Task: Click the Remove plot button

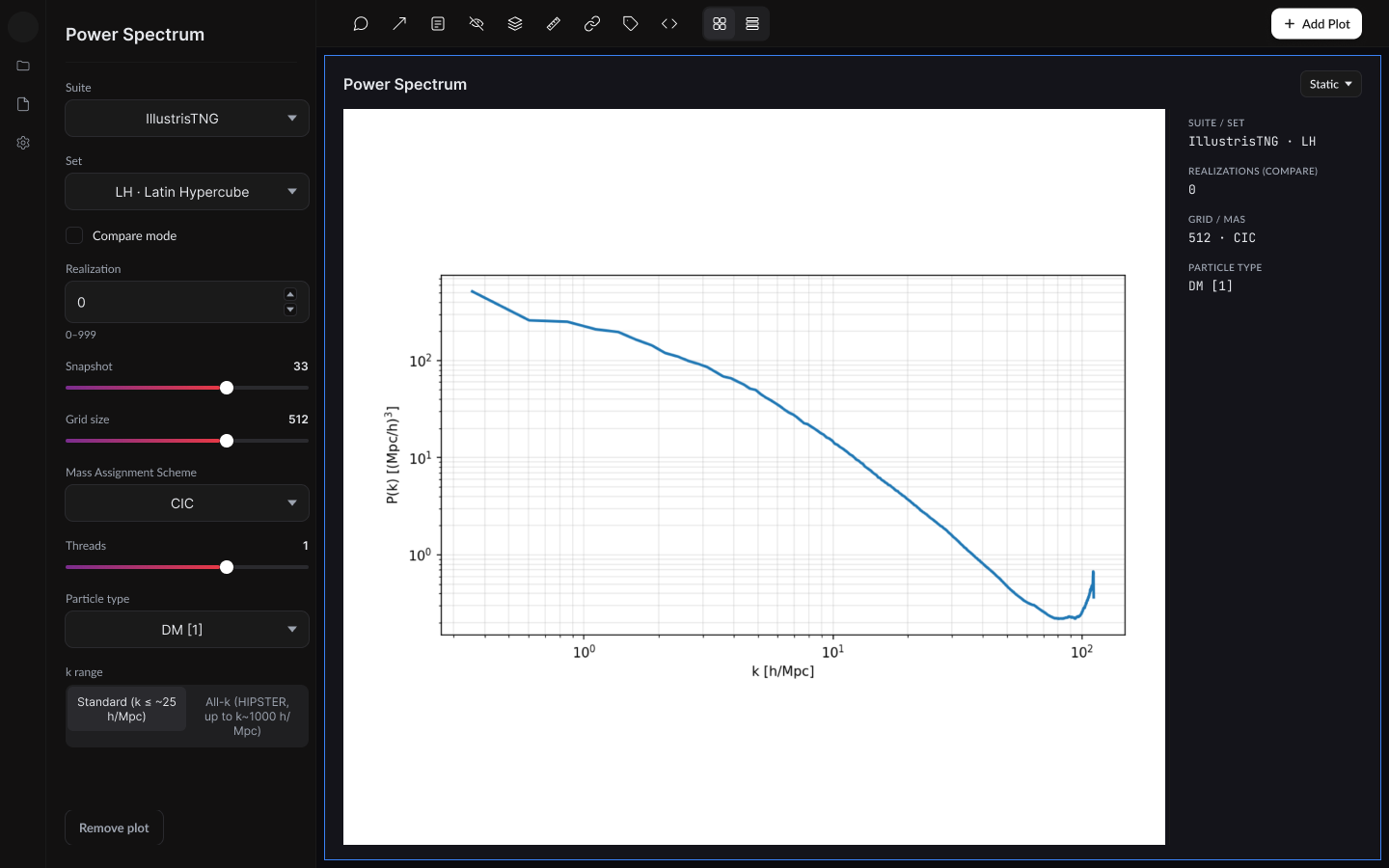Action: click(x=114, y=827)
